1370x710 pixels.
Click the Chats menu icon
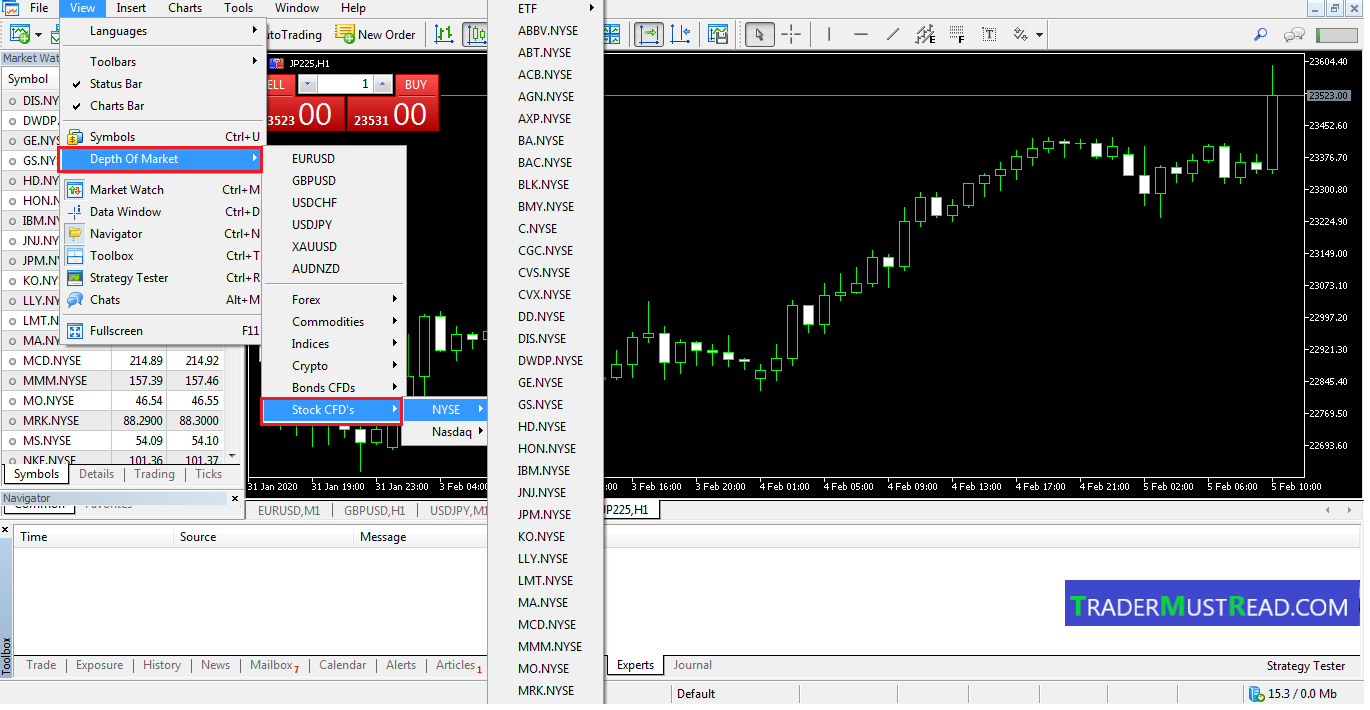(75, 300)
